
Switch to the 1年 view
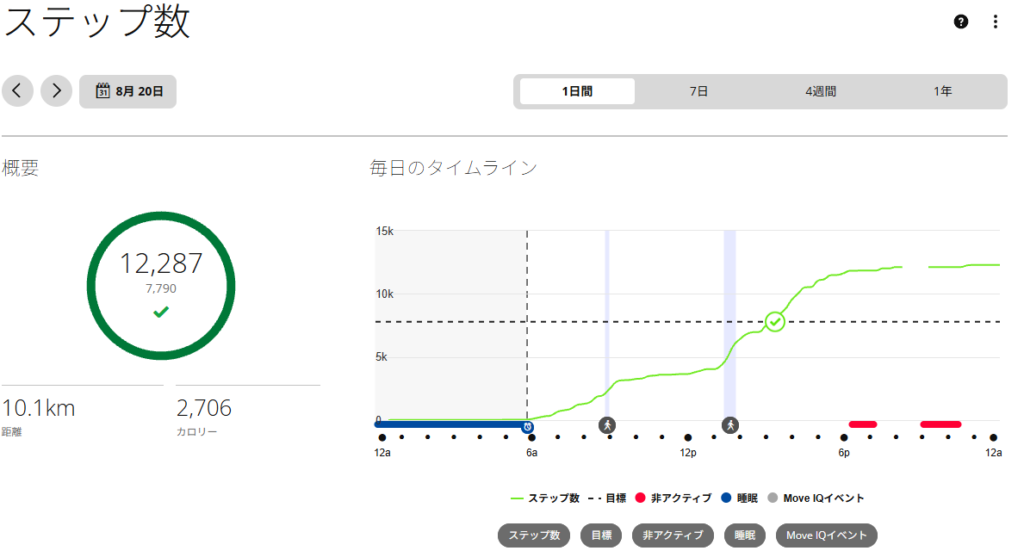click(x=942, y=91)
